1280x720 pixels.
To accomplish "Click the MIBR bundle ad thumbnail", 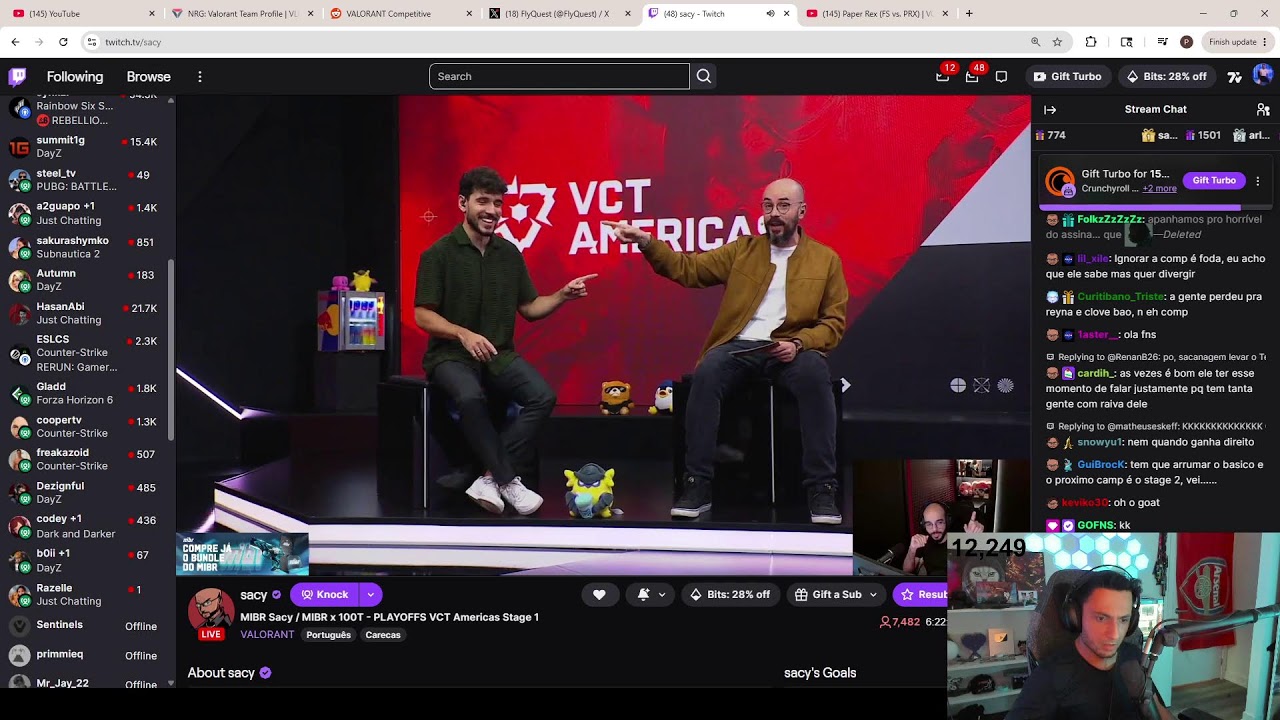I will click(x=243, y=554).
